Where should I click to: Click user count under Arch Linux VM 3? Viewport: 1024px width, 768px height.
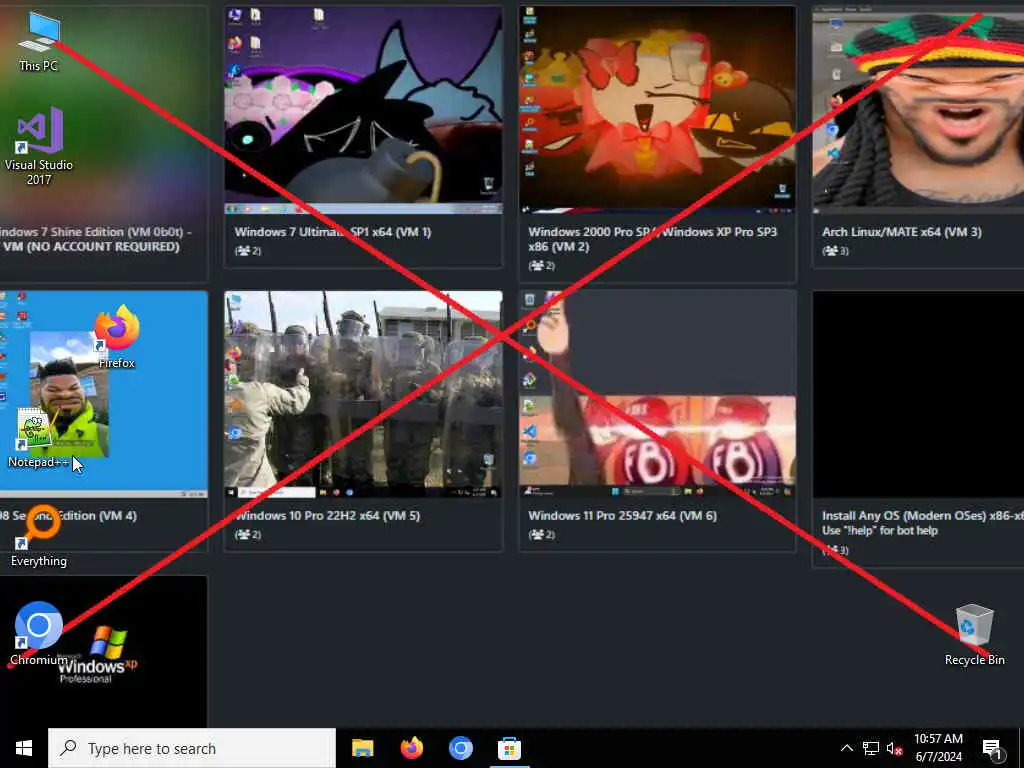835,251
